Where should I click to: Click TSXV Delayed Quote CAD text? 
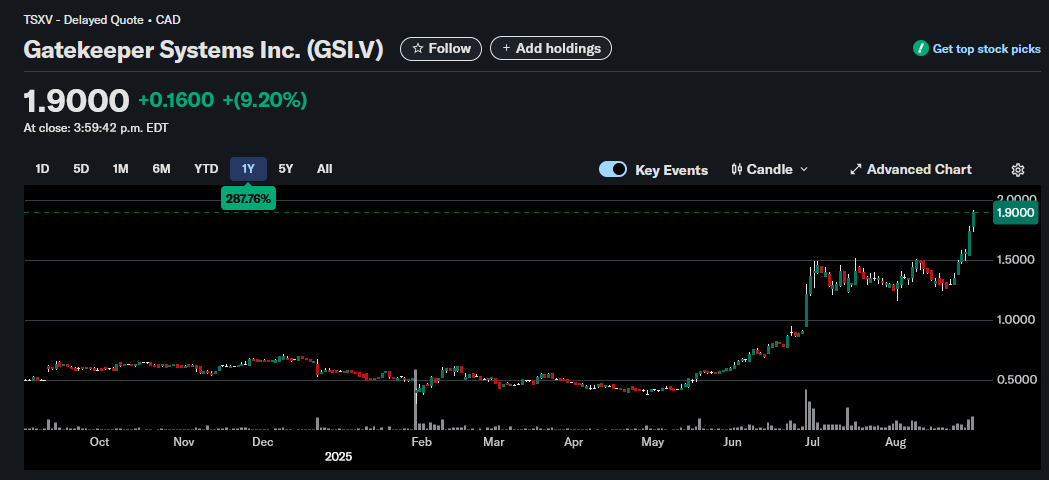(x=102, y=20)
